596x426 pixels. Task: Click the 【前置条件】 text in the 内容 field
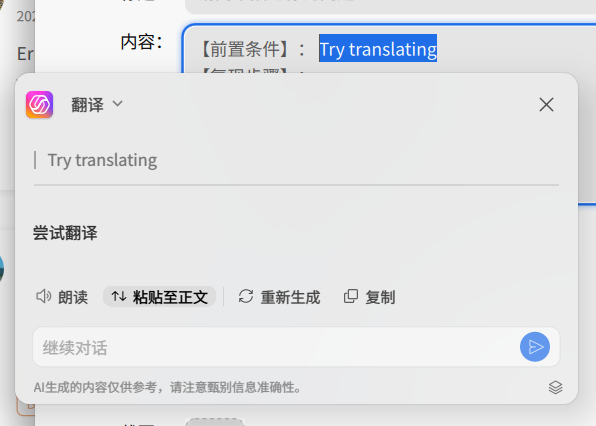click(245, 49)
